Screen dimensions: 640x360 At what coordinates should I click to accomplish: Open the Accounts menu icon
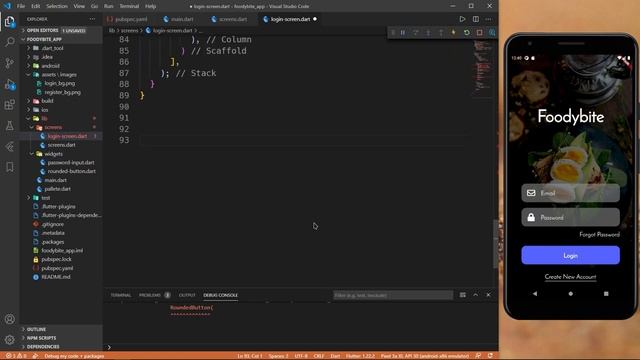[x=9, y=319]
